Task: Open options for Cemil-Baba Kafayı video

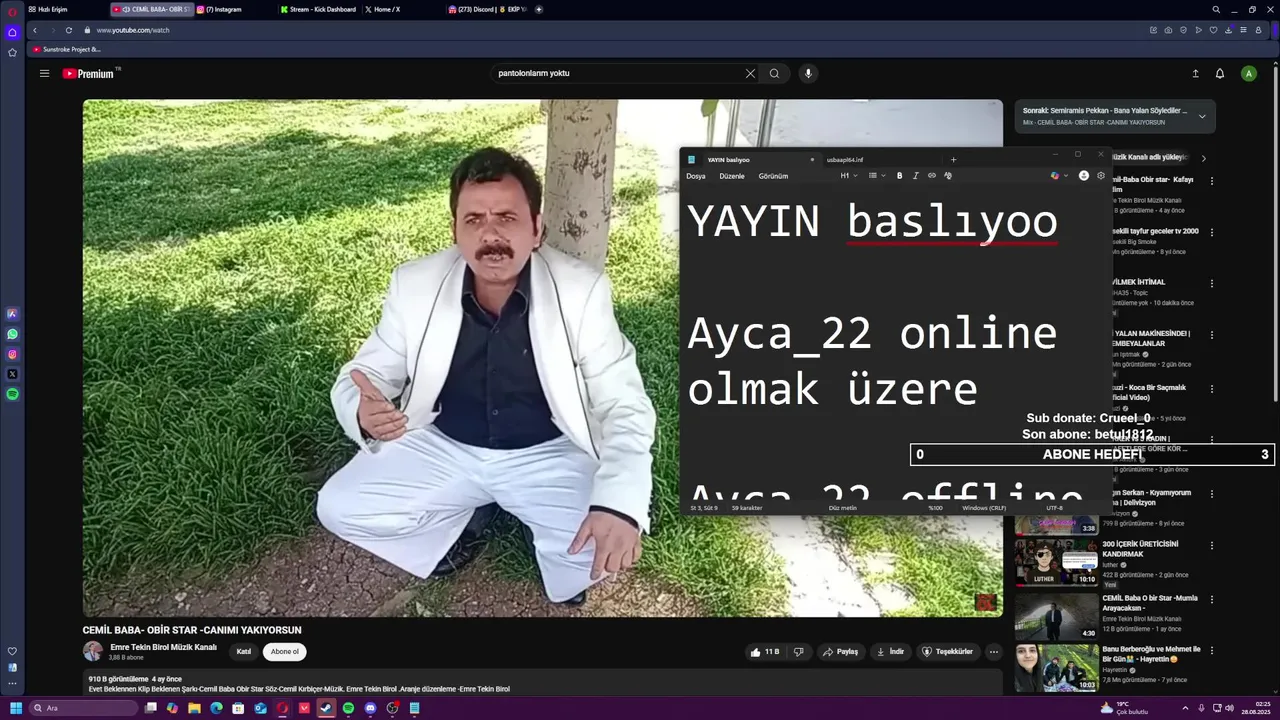Action: click(1212, 181)
